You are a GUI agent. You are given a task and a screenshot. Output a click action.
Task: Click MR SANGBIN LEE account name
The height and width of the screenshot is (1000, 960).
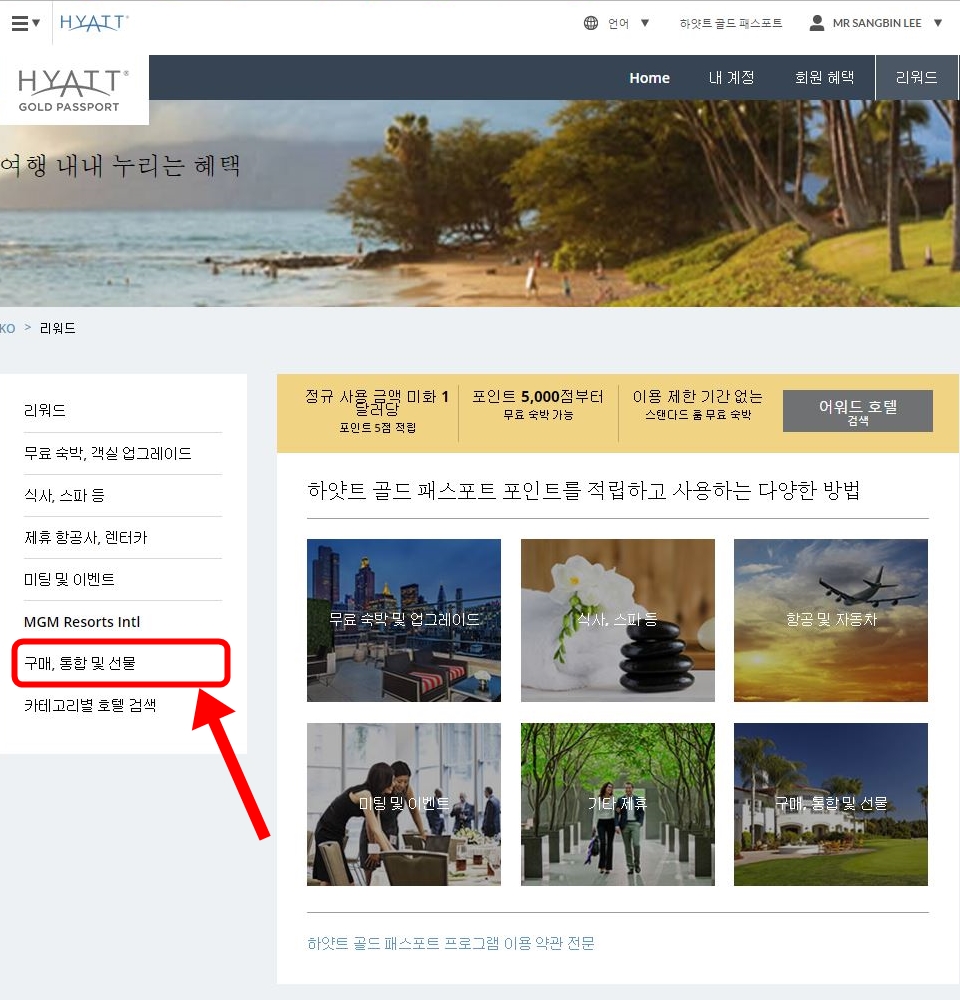[877, 23]
